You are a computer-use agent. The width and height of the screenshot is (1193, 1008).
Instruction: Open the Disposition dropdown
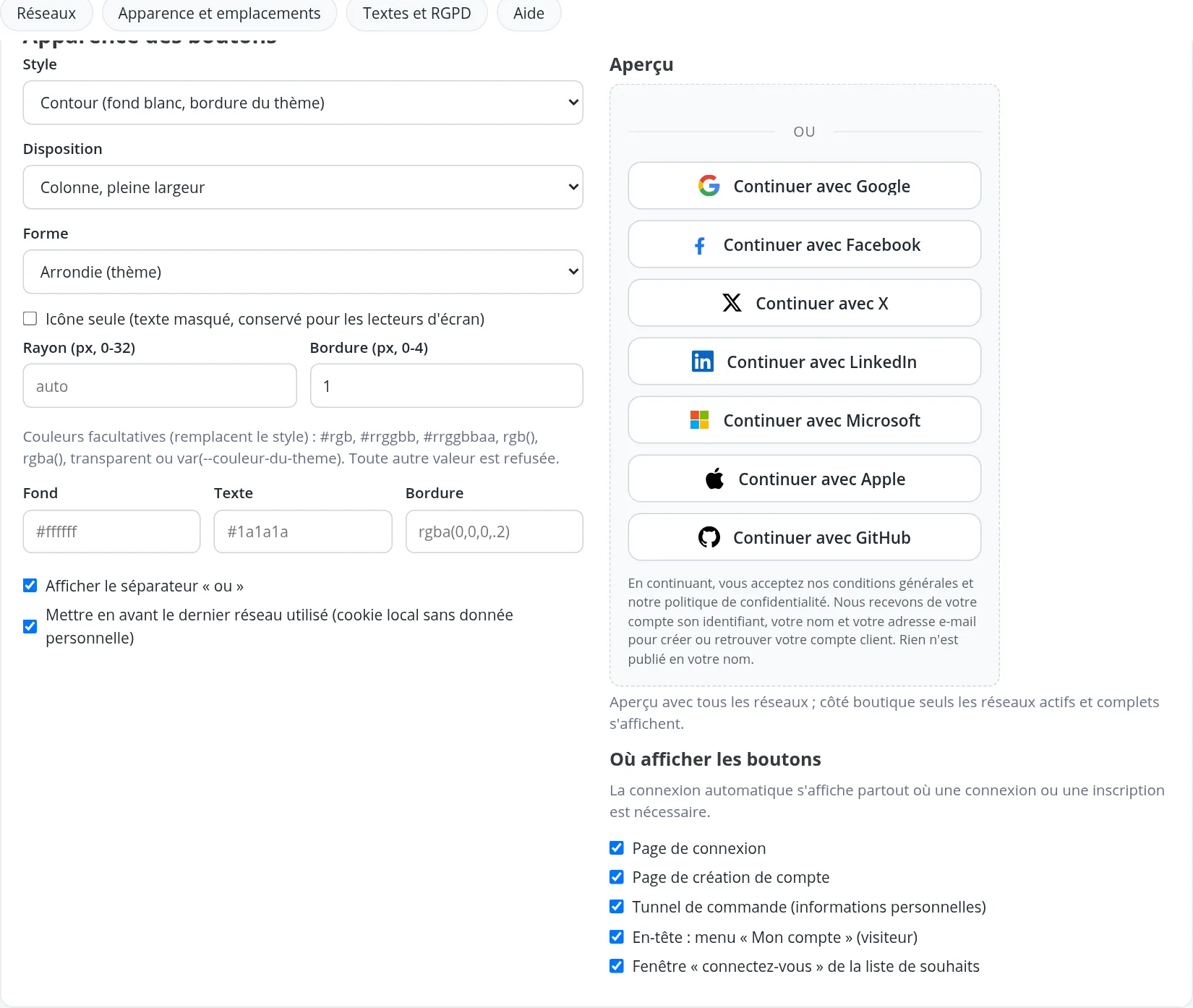coord(303,187)
